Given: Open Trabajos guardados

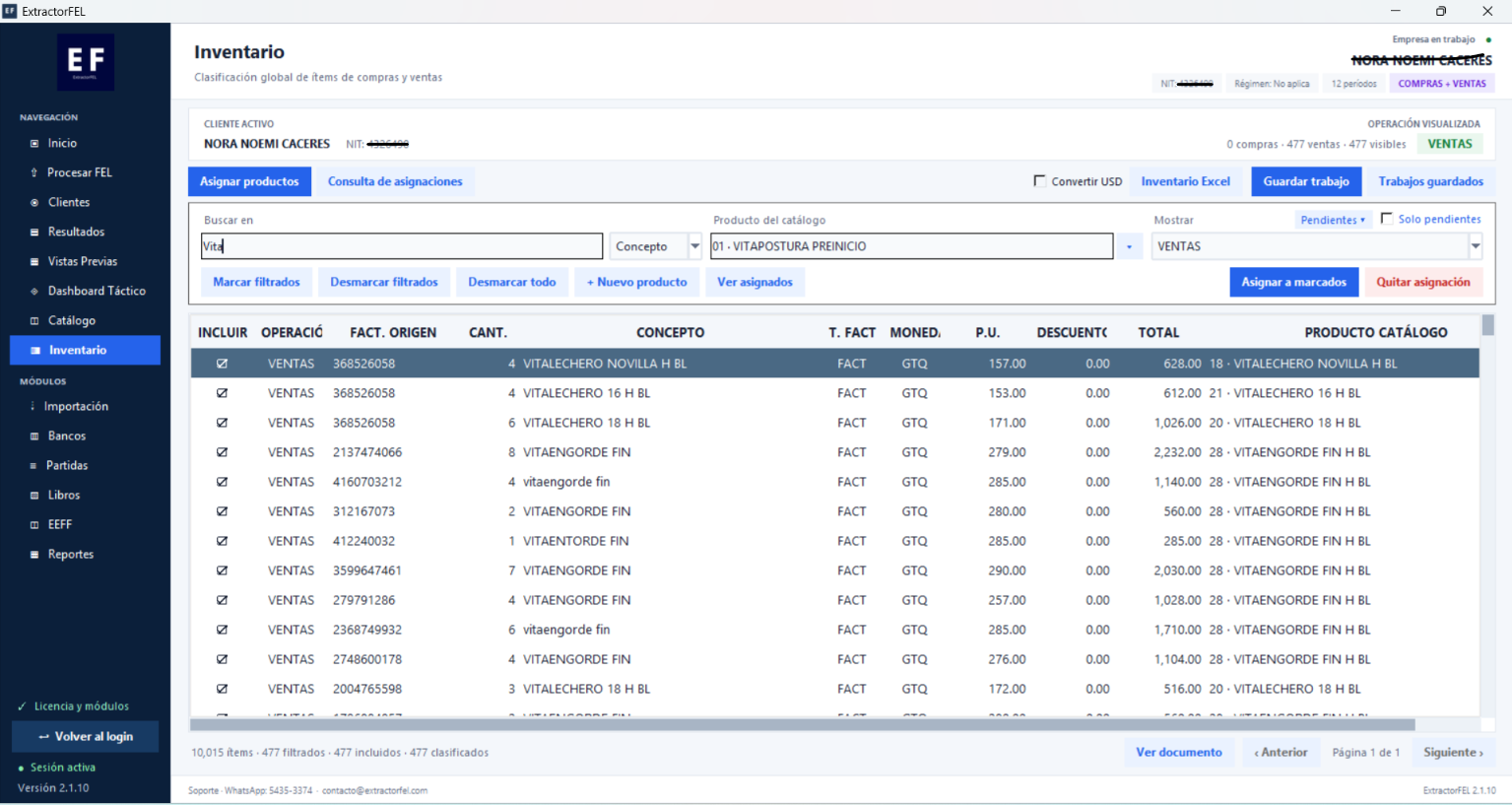Looking at the screenshot, I should [x=1430, y=181].
